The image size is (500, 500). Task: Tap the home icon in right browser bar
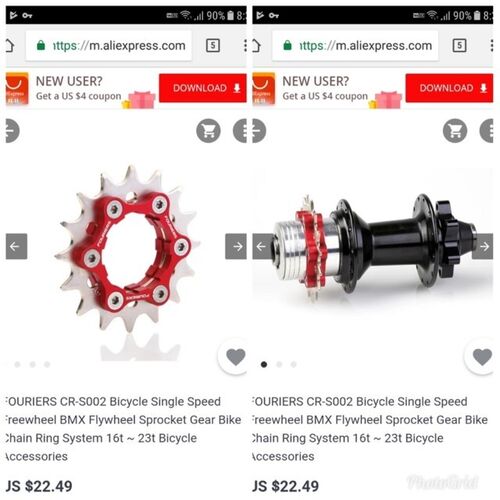pyautogui.click(x=257, y=45)
